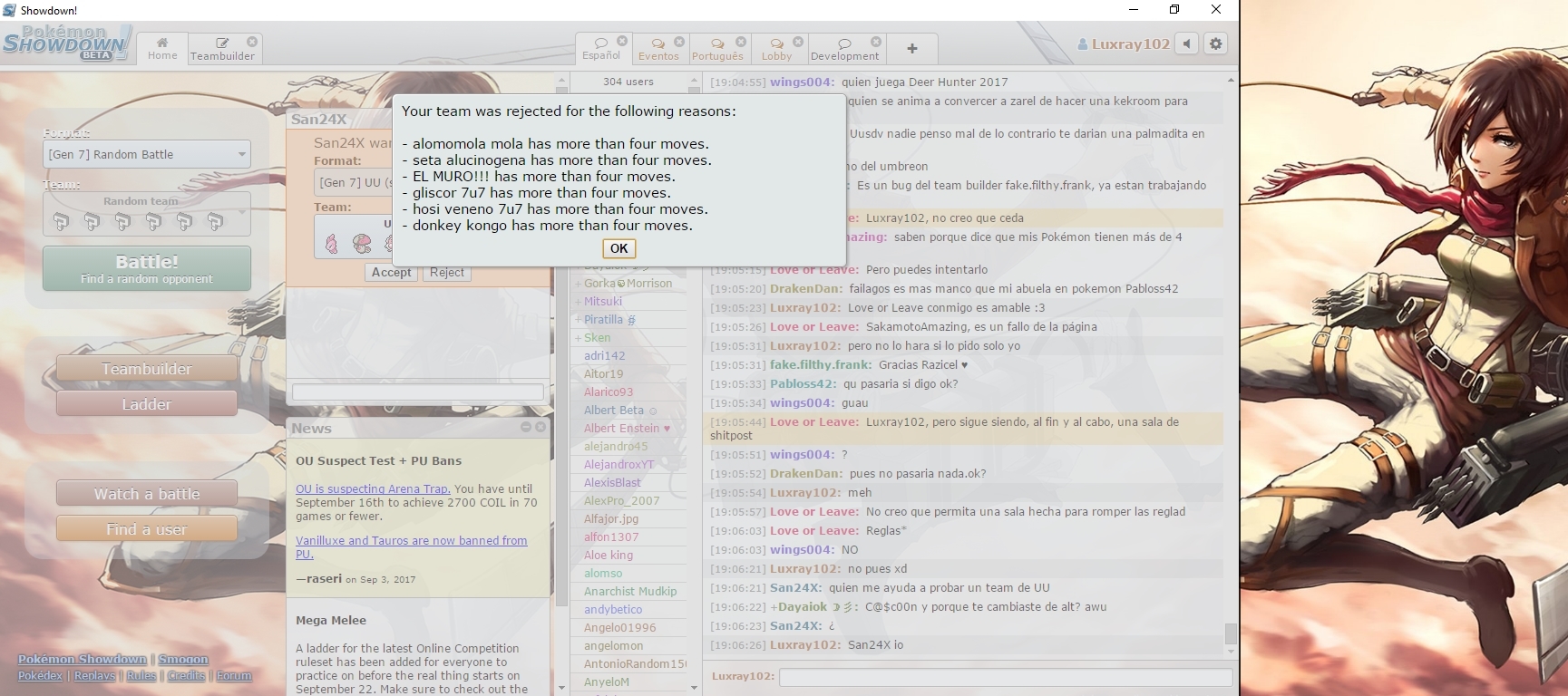Open the Vanilluxe and Tauros banned from PU link
1568x696 pixels.
(411, 547)
